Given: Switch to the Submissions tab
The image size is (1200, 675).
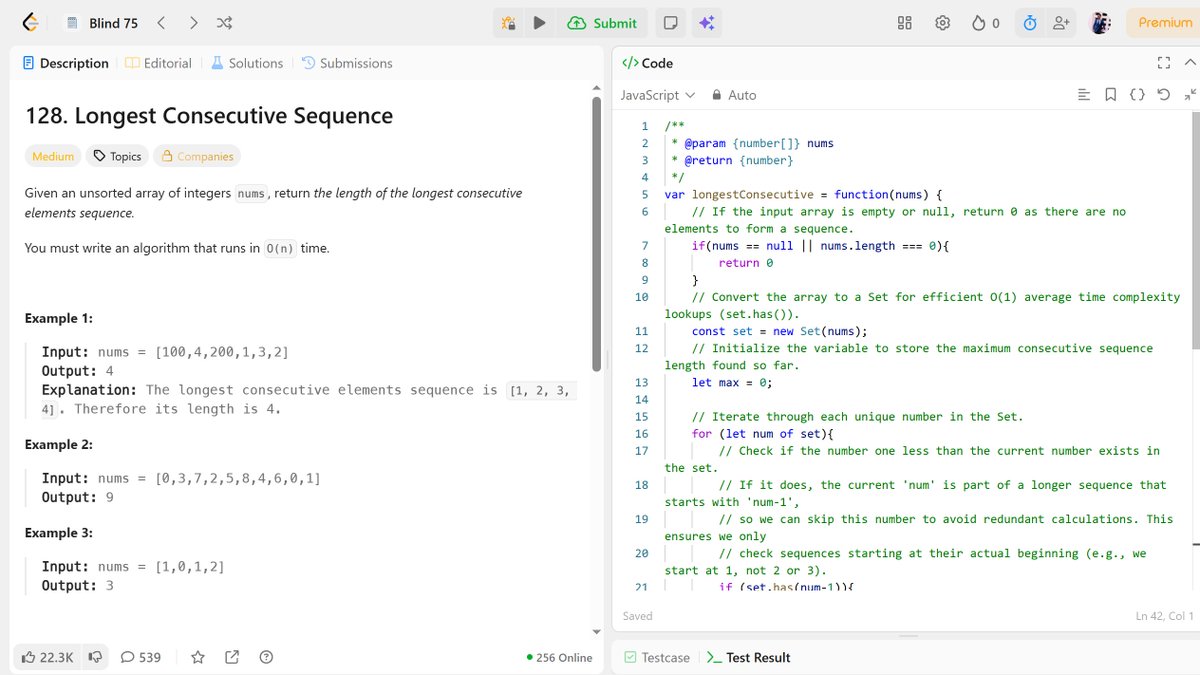Looking at the screenshot, I should [x=347, y=63].
